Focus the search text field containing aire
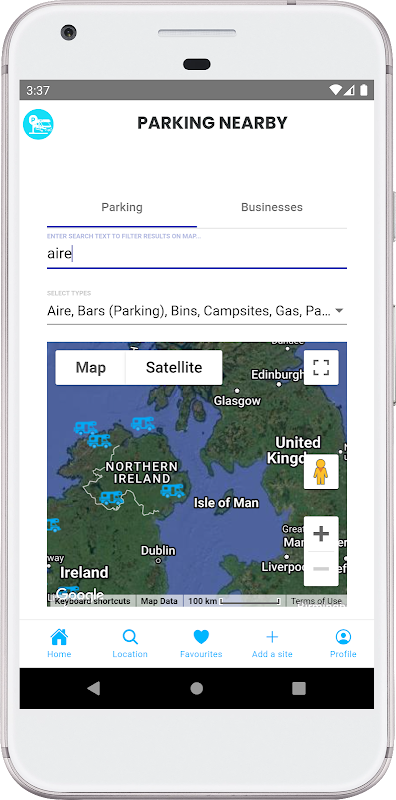Viewport: 396px width, 800px height. pos(197,254)
